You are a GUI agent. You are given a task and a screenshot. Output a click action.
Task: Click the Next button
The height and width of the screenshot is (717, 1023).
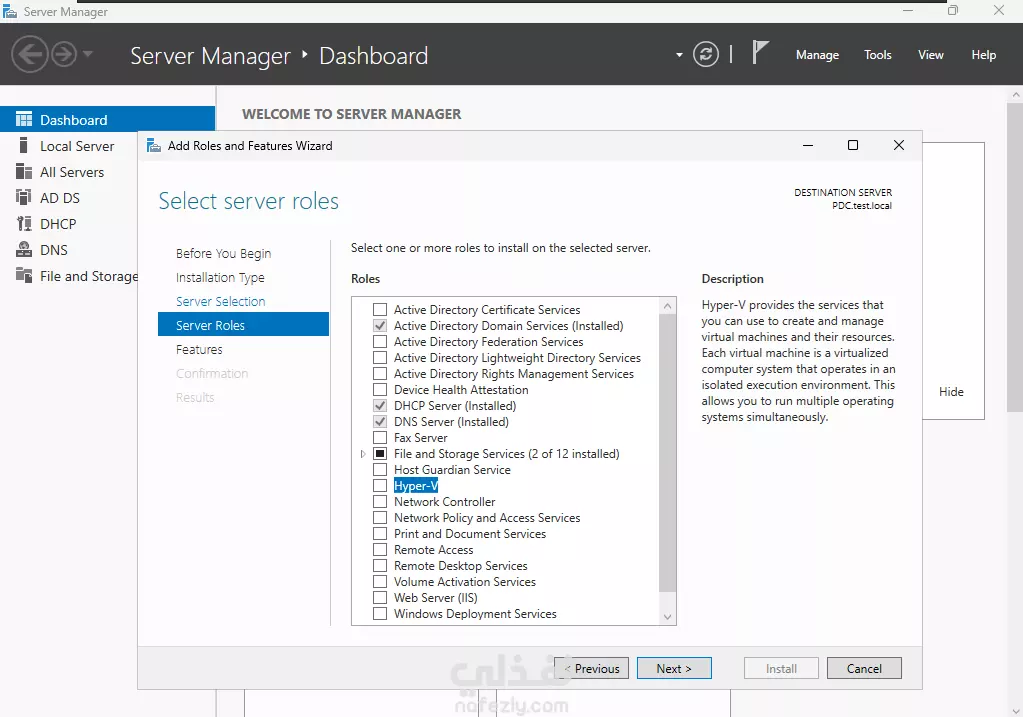[674, 668]
